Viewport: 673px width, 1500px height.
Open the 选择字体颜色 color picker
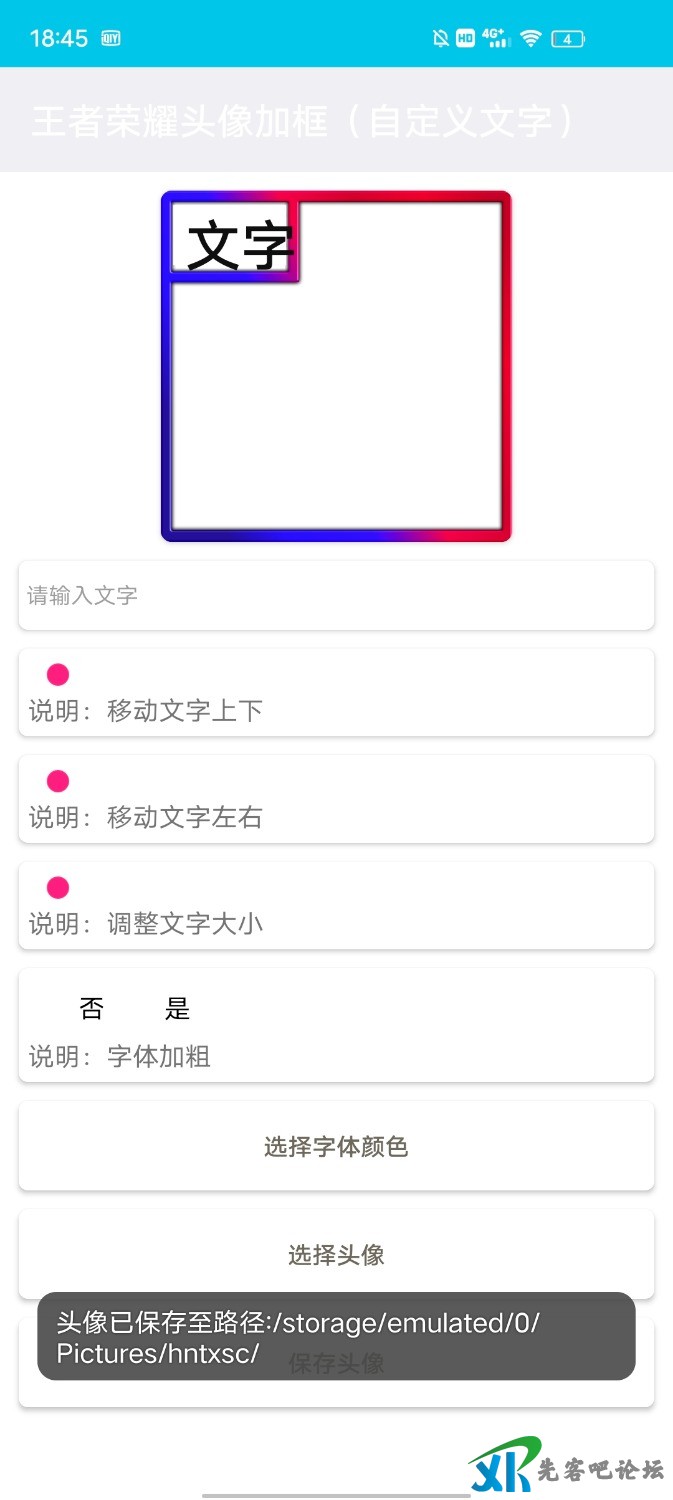[336, 1147]
